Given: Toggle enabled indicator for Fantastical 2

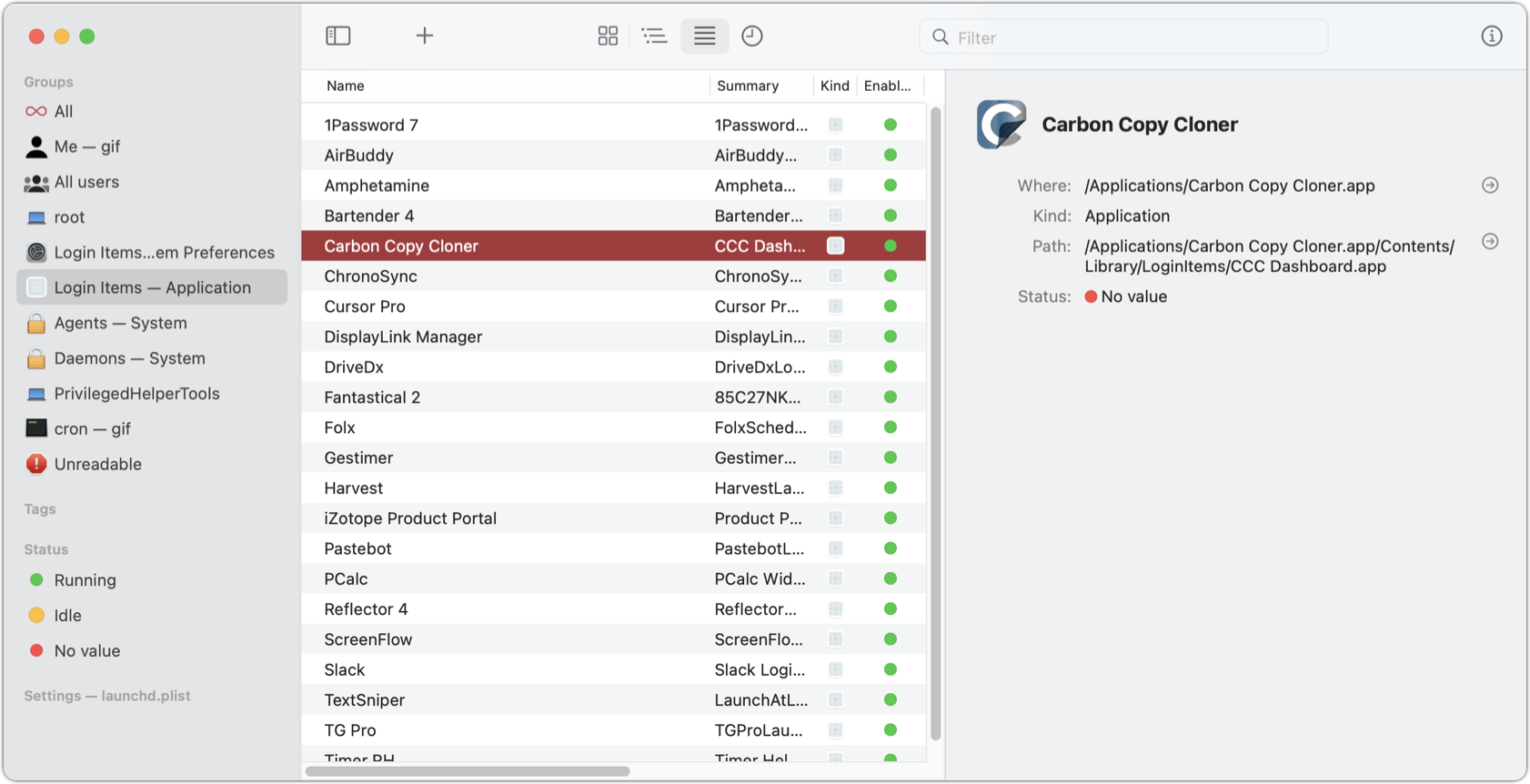Looking at the screenshot, I should (891, 397).
